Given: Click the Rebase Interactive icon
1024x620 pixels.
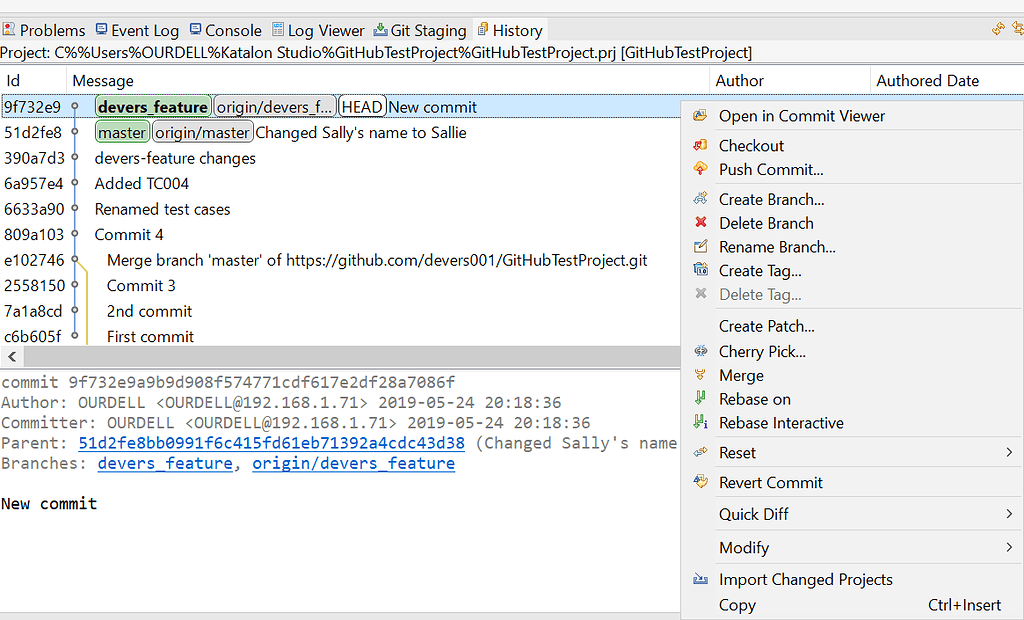Looking at the screenshot, I should [x=700, y=423].
